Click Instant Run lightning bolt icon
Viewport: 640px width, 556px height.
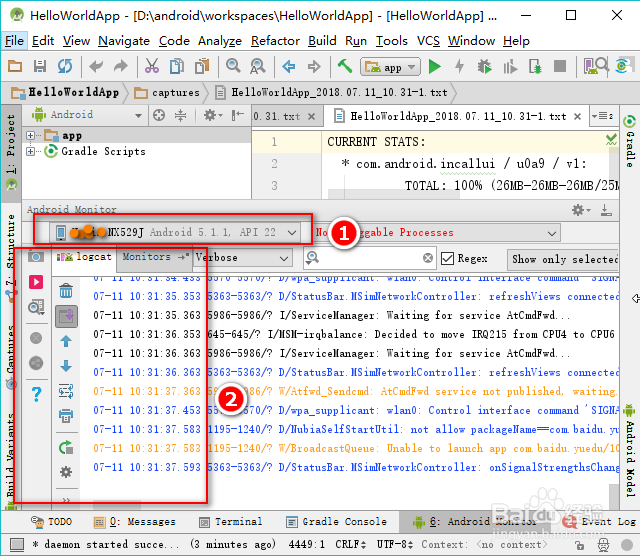[460, 66]
